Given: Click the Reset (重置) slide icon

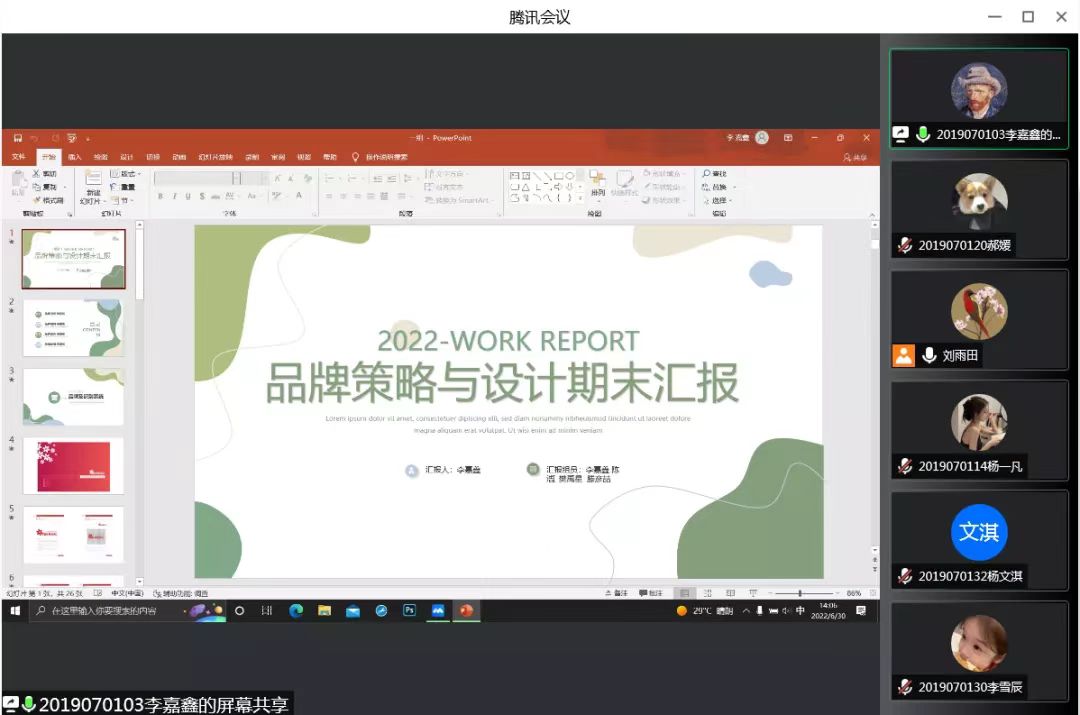Looking at the screenshot, I should (x=124, y=187).
